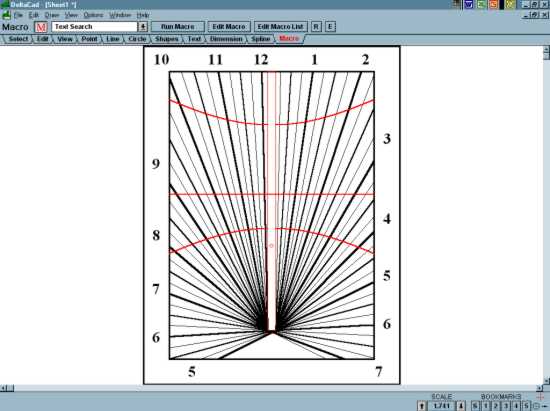The width and height of the screenshot is (550, 411).
Task: Switch to the Edit toolbar tab
Action: [x=43, y=39]
